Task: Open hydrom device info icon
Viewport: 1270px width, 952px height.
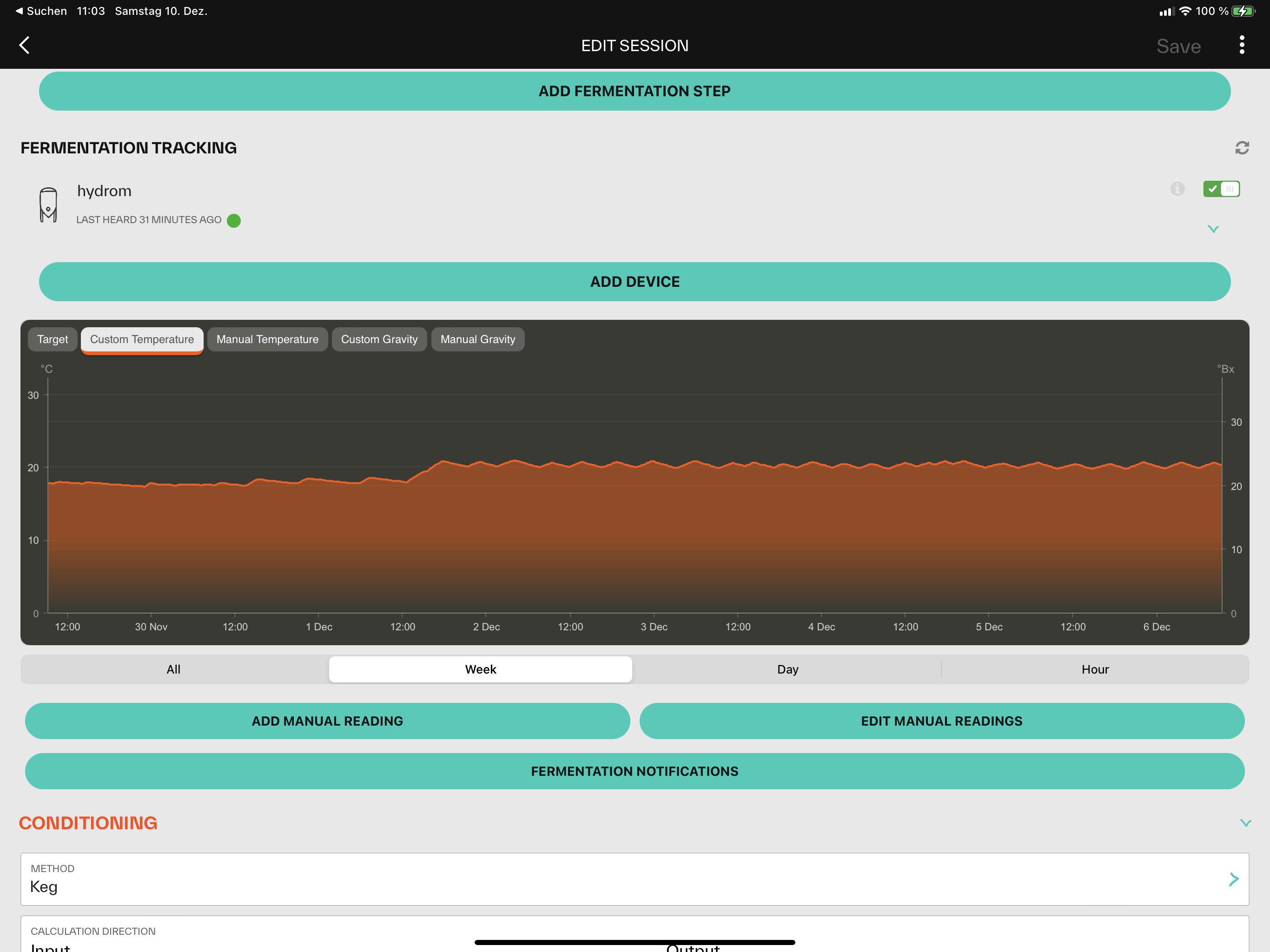Action: click(x=1177, y=189)
